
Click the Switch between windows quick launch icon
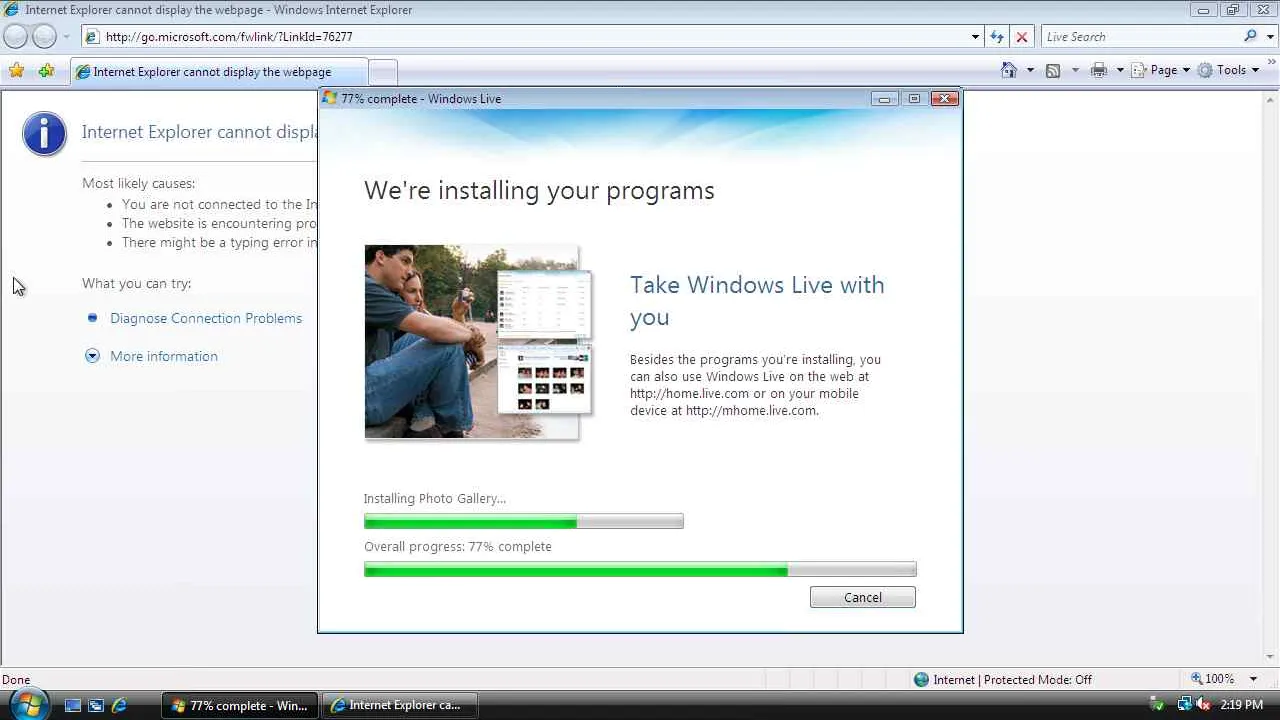coord(96,705)
